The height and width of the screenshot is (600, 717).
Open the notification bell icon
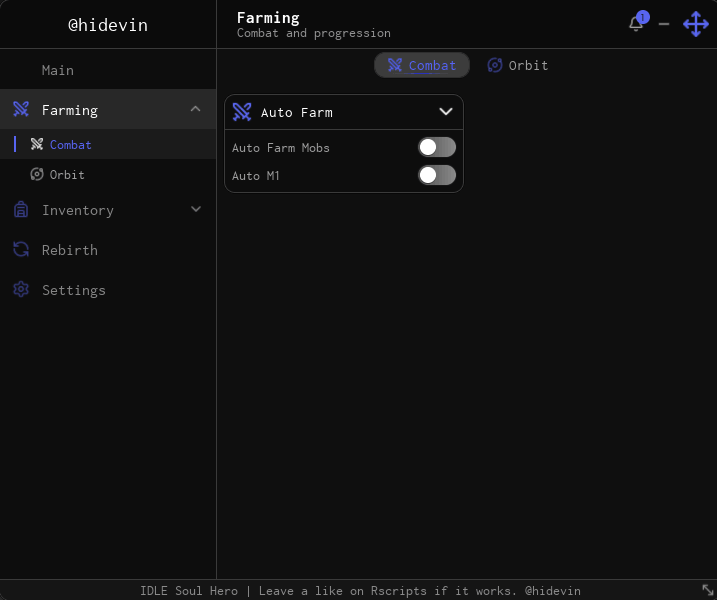point(636,23)
